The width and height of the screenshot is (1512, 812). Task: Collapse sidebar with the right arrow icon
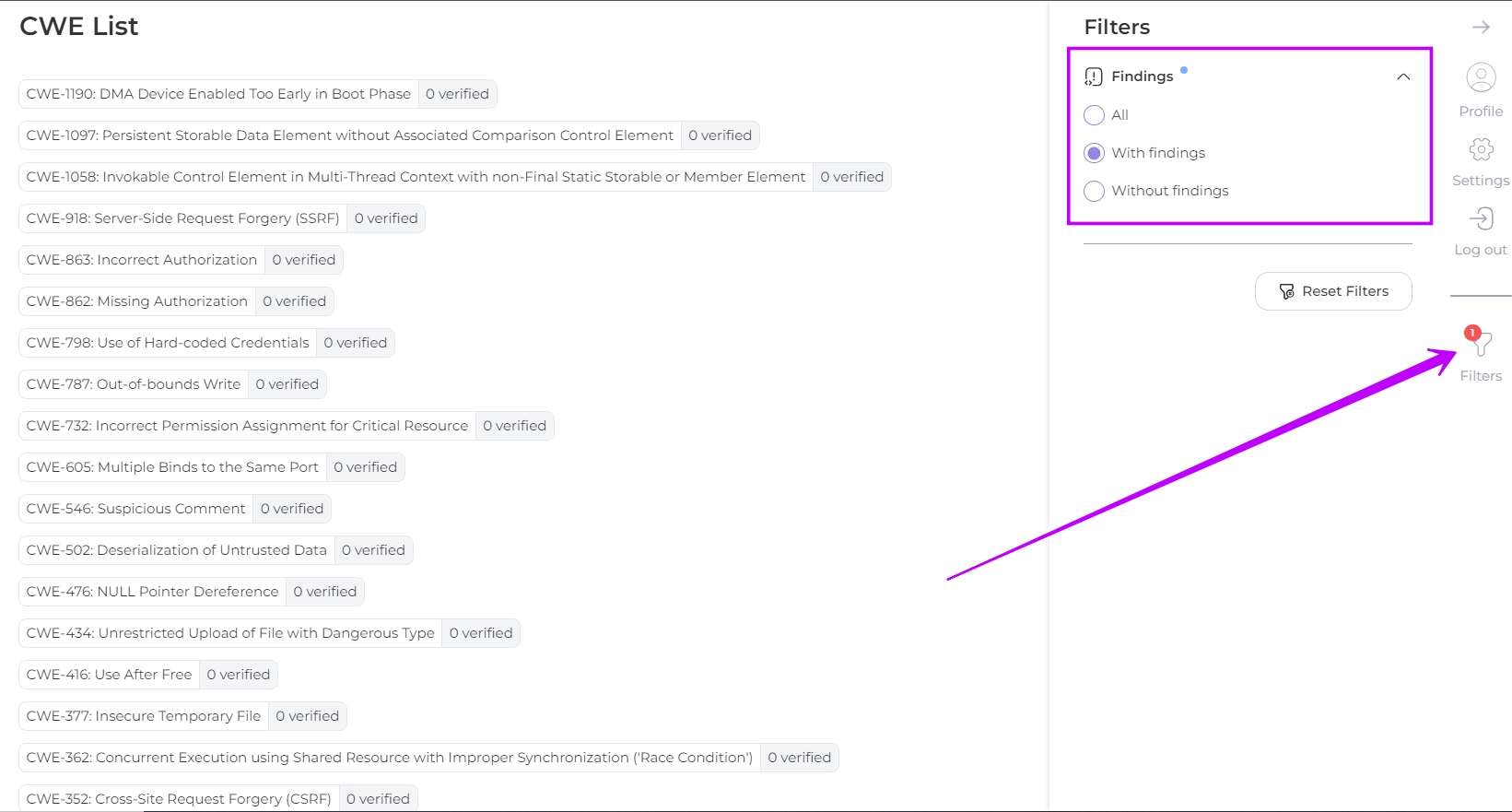click(x=1481, y=28)
